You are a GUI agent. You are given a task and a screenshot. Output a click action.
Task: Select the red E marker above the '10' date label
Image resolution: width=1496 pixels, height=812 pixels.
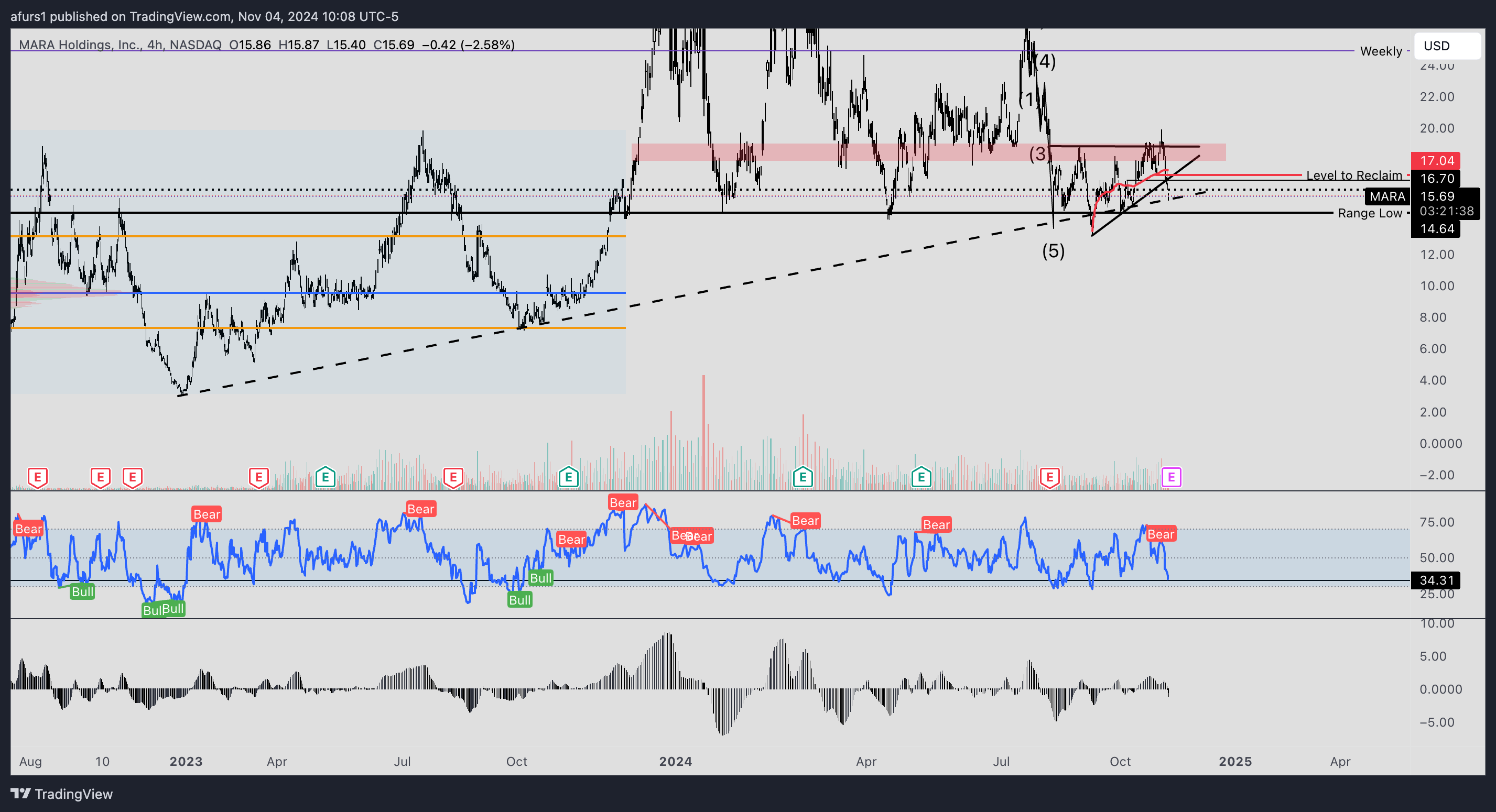coord(101,478)
